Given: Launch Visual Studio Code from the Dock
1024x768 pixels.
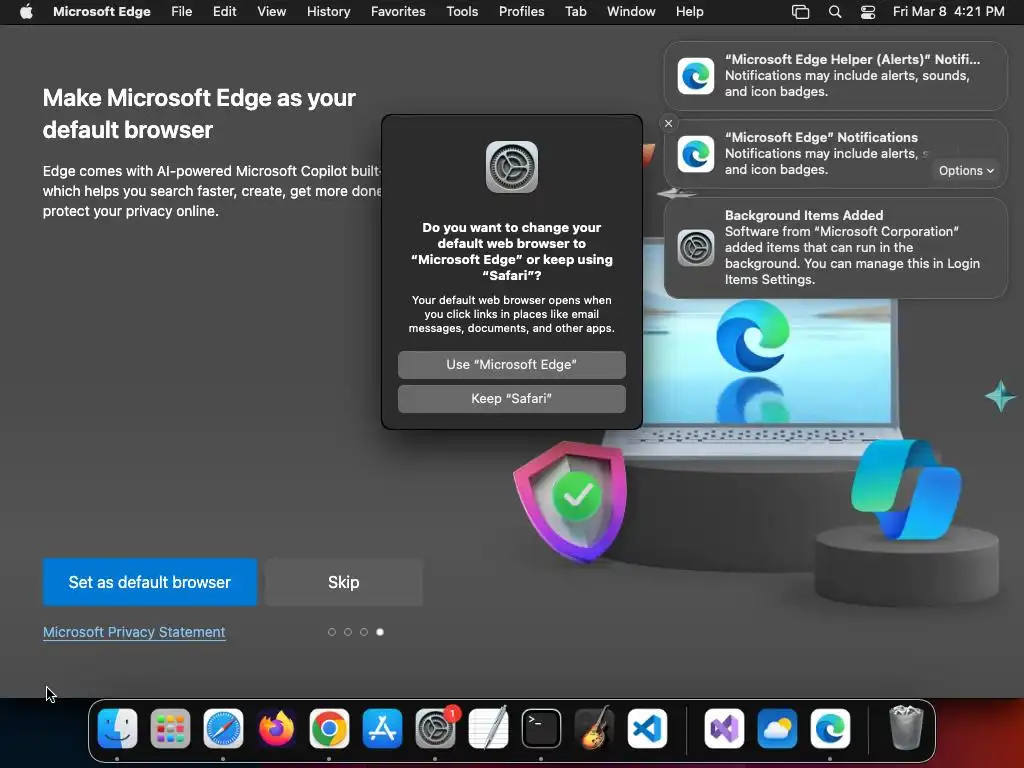Looking at the screenshot, I should coord(647,728).
